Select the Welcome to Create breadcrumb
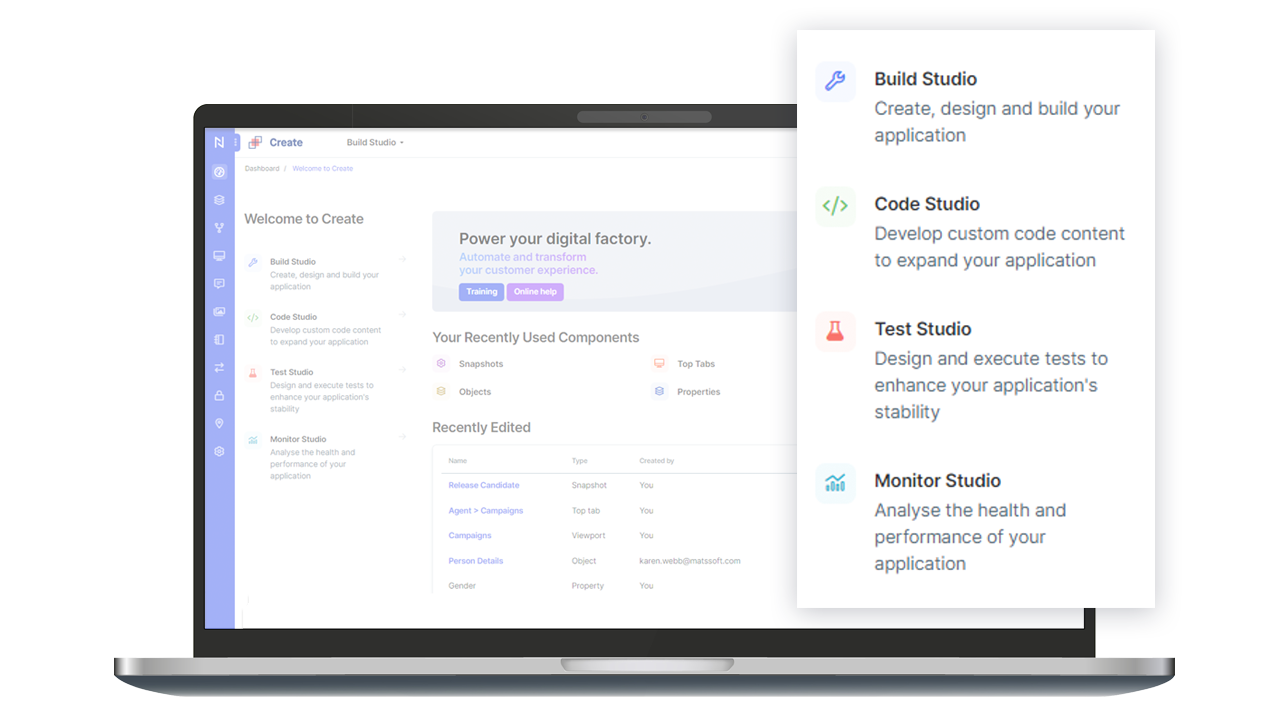 (x=322, y=168)
